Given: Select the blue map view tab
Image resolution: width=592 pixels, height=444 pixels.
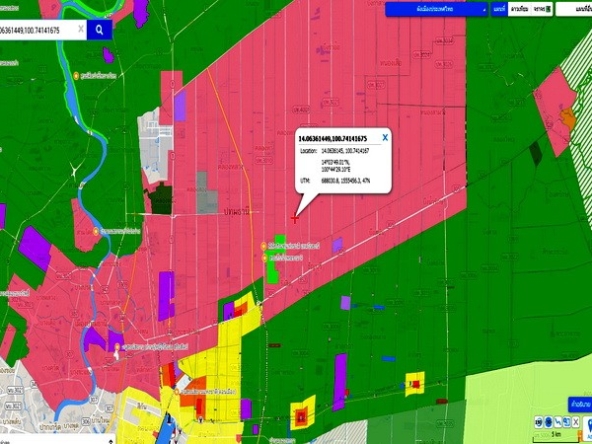Looking at the screenshot, I should [x=500, y=9].
